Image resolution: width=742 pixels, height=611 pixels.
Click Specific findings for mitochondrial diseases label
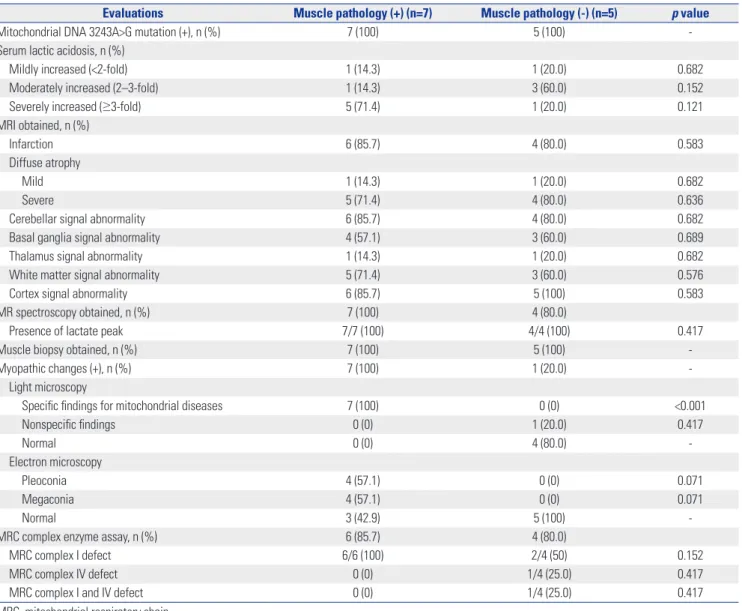tap(122, 406)
